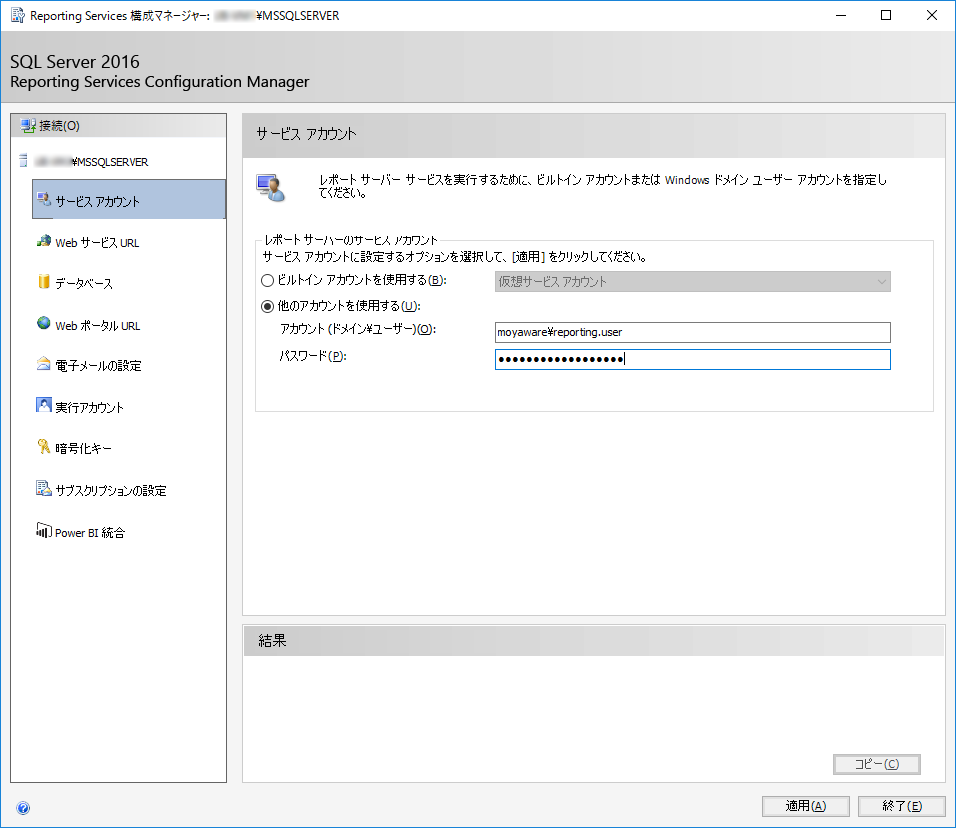Image resolution: width=956 pixels, height=828 pixels.
Task: Click the Web ポータル URL globe icon
Action: (43, 323)
